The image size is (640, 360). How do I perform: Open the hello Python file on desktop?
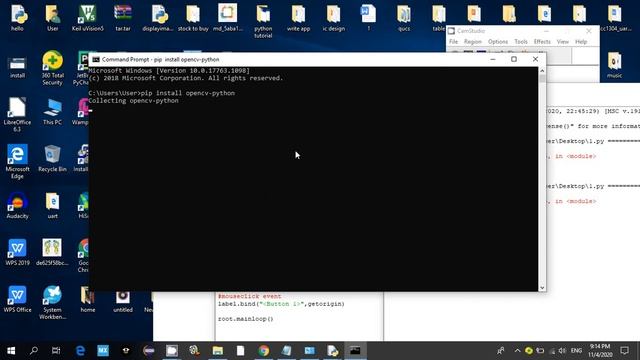[x=18, y=18]
